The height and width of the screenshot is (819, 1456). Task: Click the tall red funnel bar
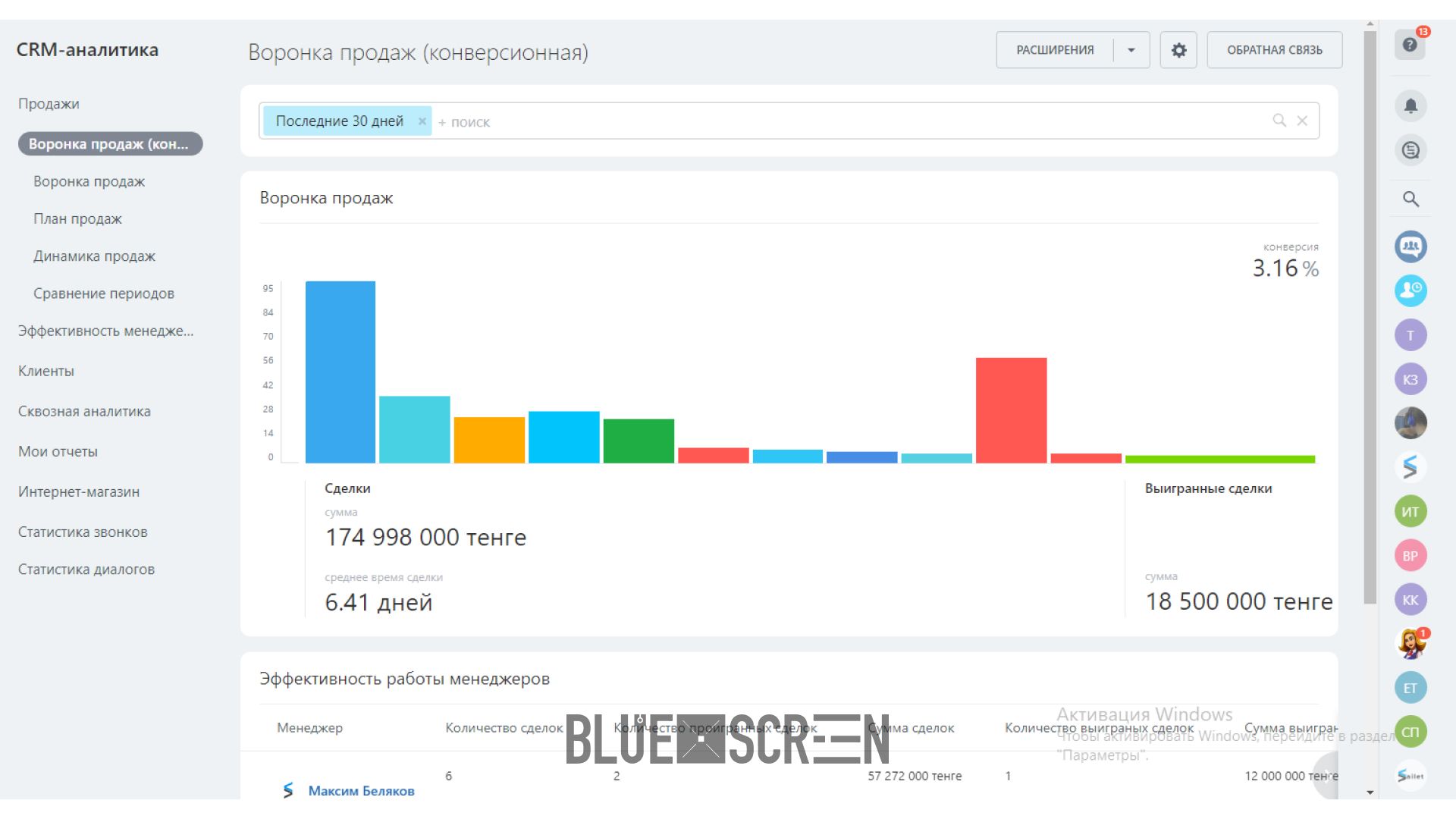tap(1011, 410)
